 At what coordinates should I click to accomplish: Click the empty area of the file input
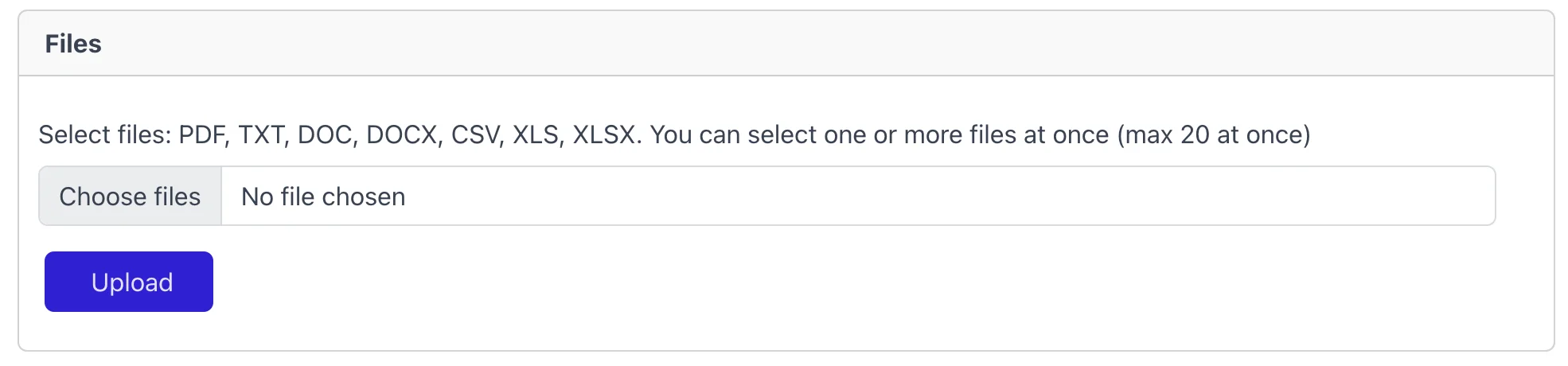pos(876,197)
